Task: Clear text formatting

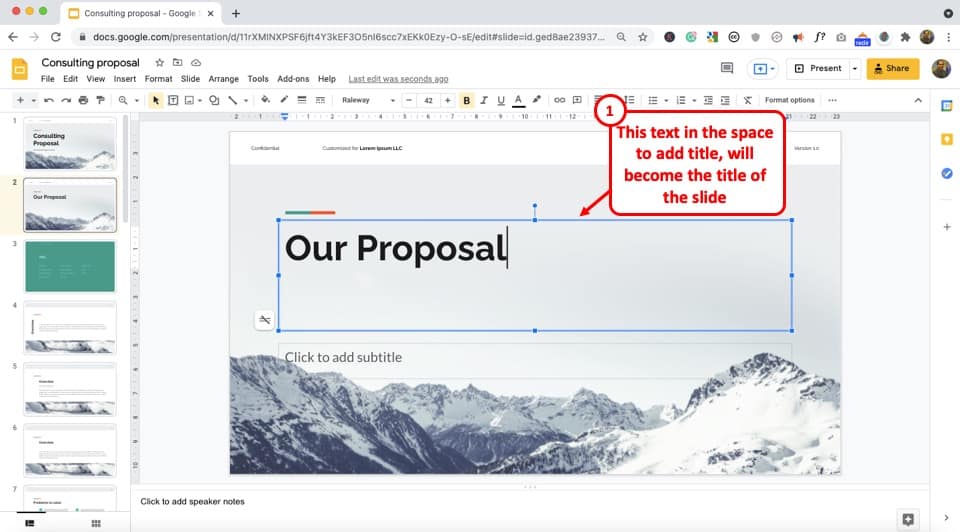Action: point(748,100)
